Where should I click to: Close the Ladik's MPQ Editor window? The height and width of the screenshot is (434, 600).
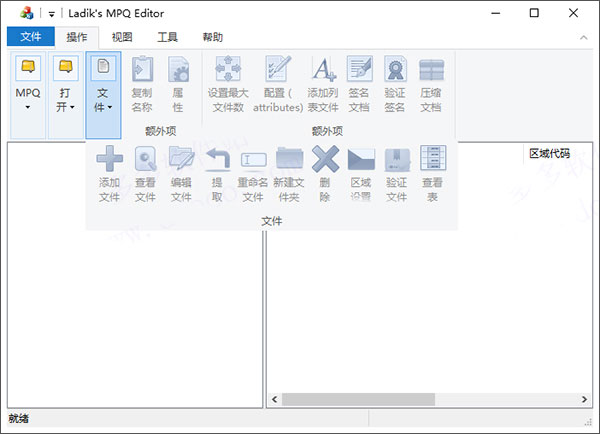pyautogui.click(x=573, y=13)
